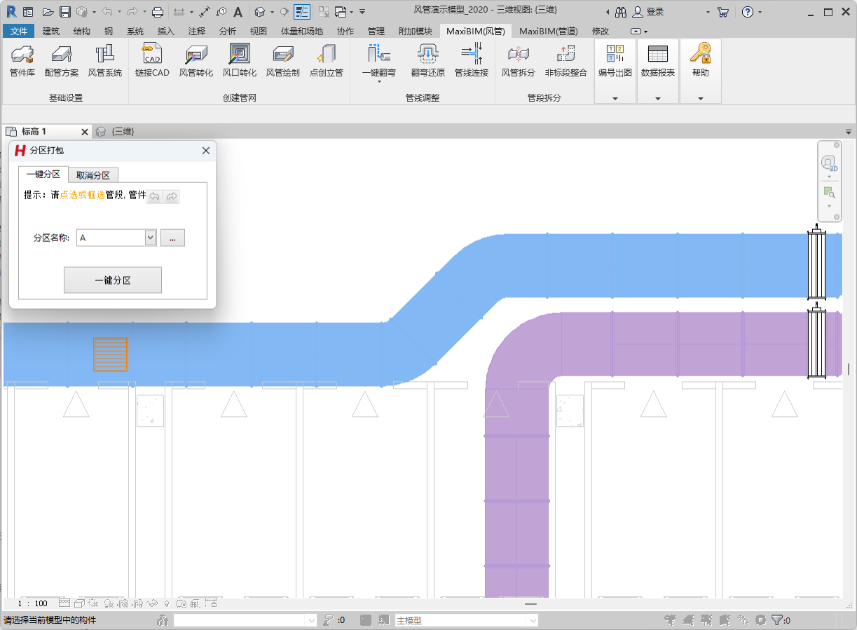This screenshot has width=857, height=630.
Task: Open the 风管系统 duct system settings
Action: click(x=104, y=60)
